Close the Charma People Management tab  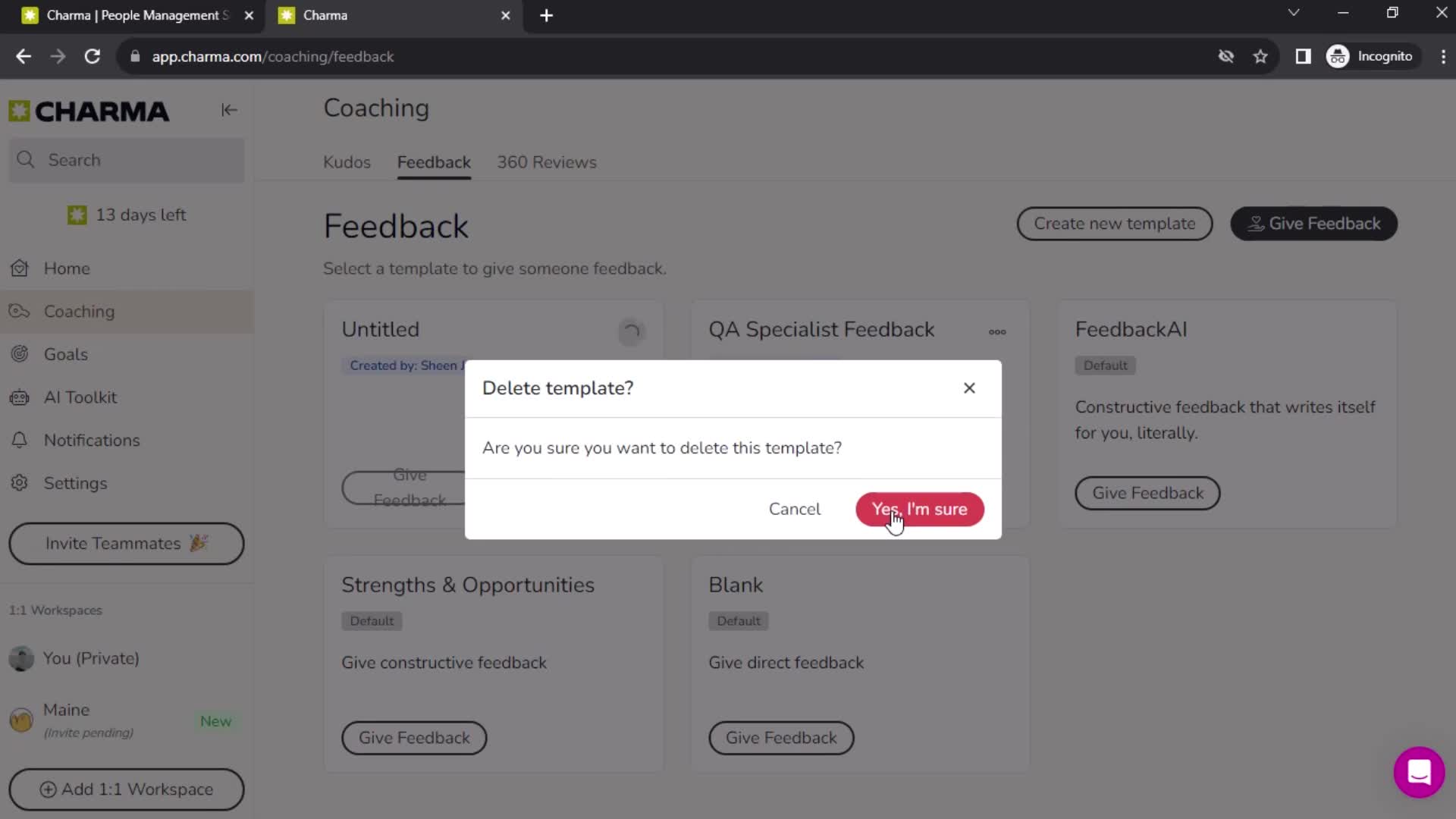point(249,16)
